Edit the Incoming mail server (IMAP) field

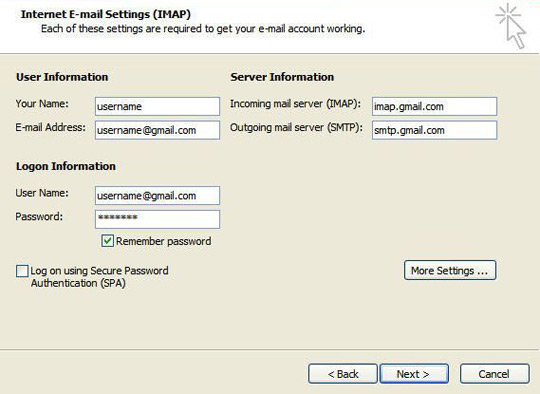[434, 106]
